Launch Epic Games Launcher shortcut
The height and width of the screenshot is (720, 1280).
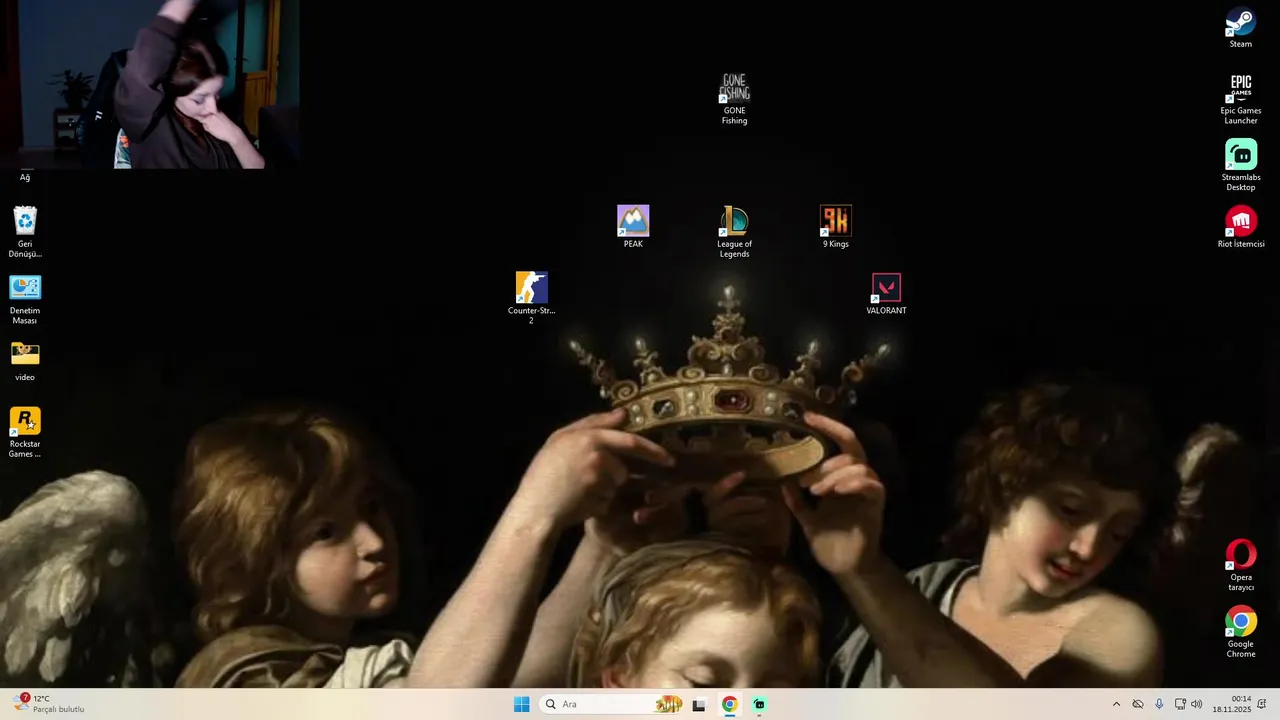pos(1241,99)
